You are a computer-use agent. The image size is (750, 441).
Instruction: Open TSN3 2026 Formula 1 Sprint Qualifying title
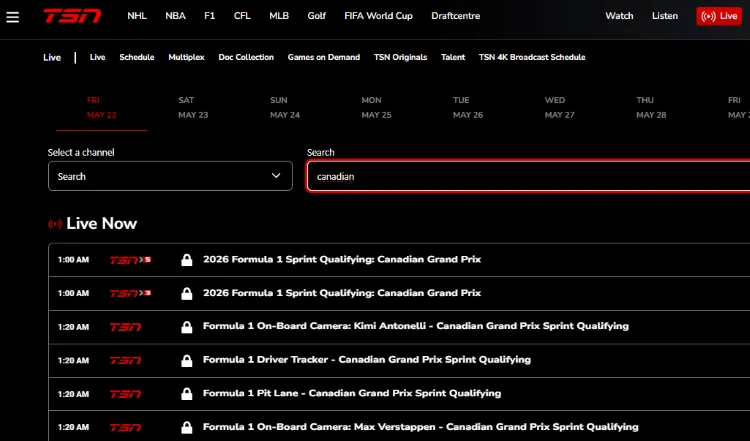pos(342,293)
